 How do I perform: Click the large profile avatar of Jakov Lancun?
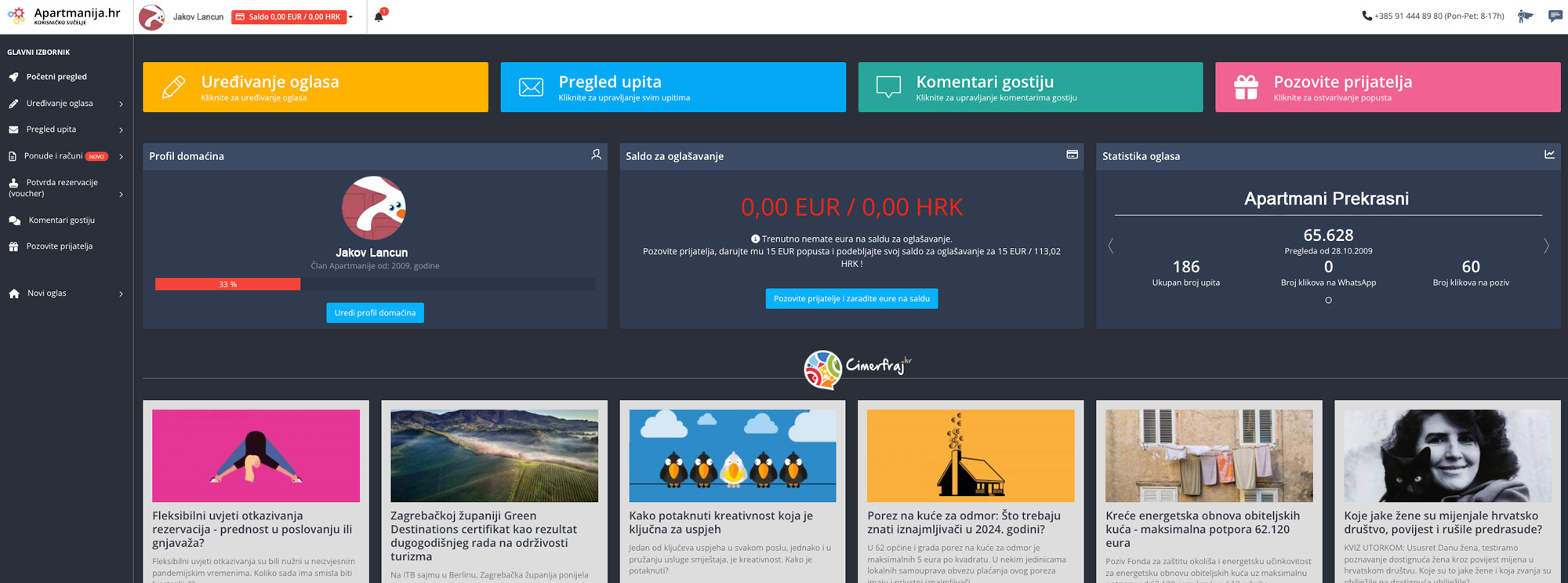374,208
